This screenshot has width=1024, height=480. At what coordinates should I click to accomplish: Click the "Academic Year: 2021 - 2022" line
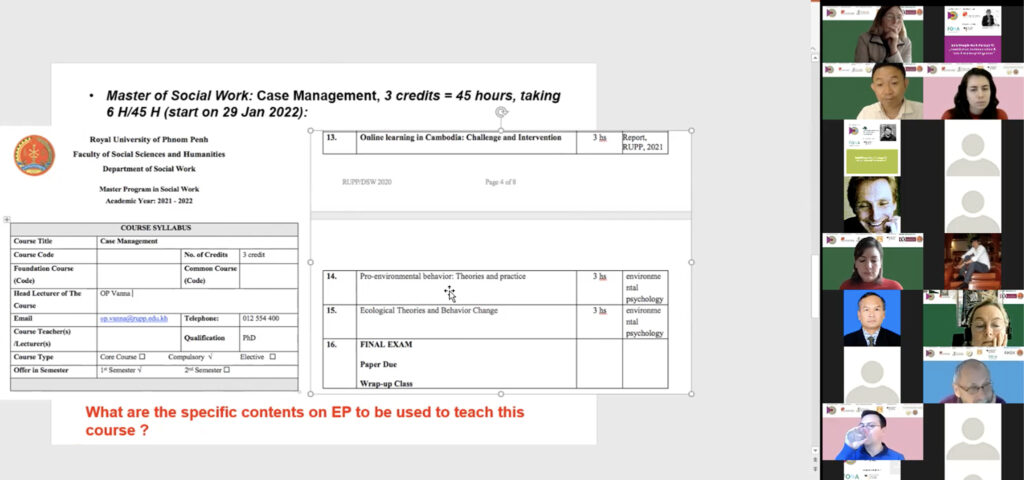(x=149, y=201)
